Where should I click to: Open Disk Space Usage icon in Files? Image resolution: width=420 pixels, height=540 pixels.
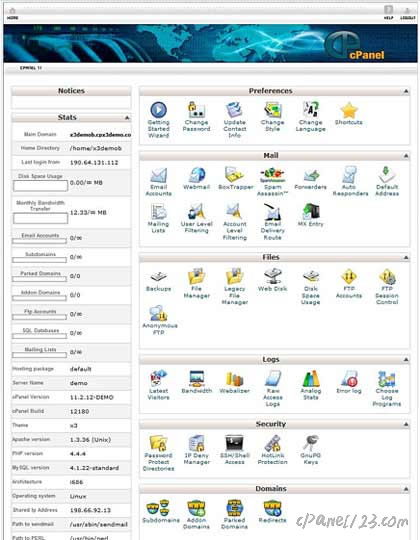(311, 286)
